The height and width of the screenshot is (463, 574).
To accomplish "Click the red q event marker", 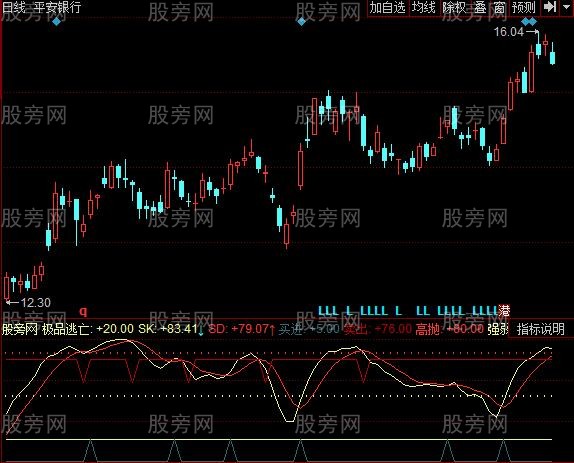I will [x=84, y=311].
